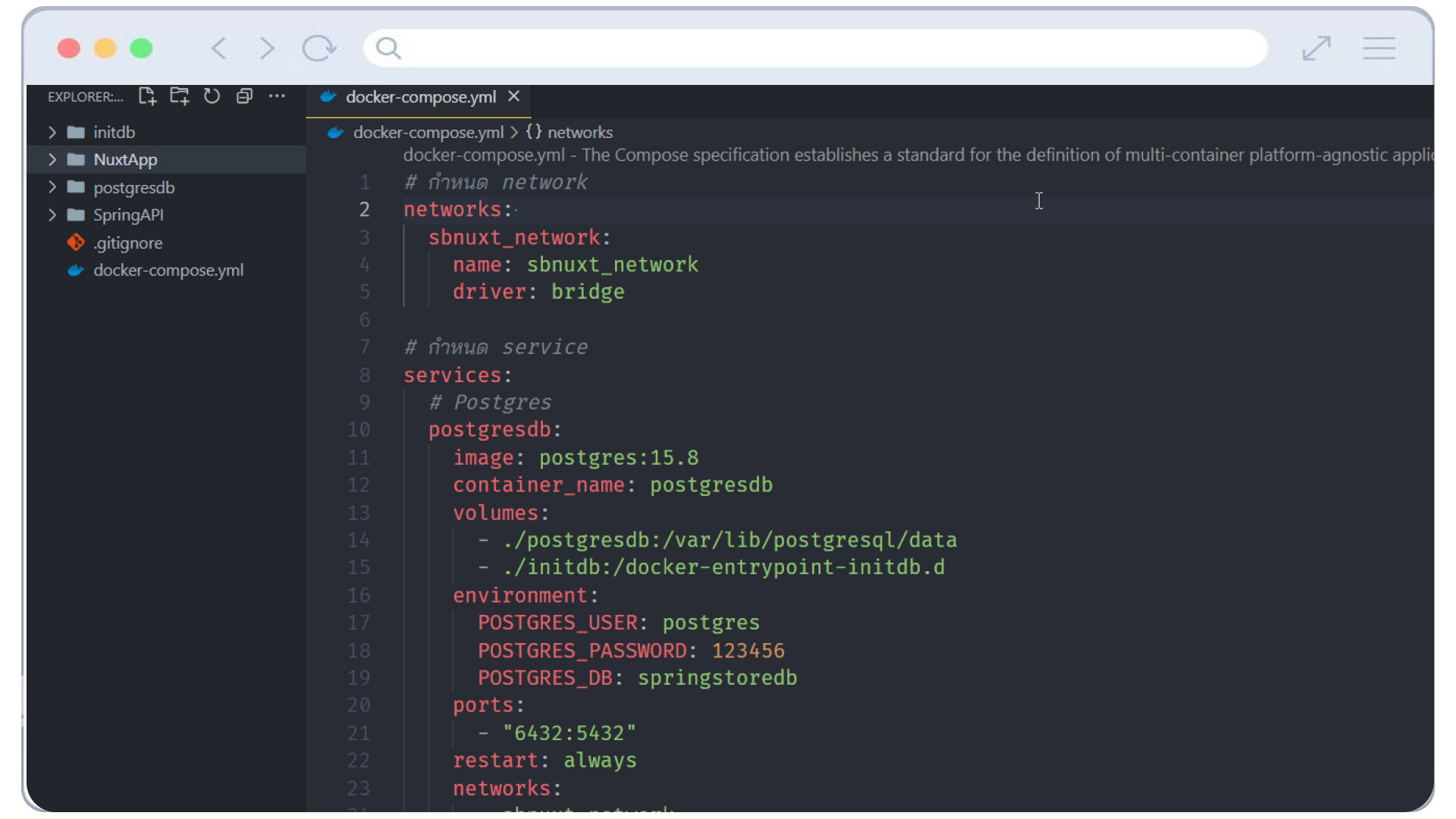This screenshot has width=1456, height=819.
Task: Click breadcrumb separator chevron after docker-compose.yml
Action: click(514, 132)
